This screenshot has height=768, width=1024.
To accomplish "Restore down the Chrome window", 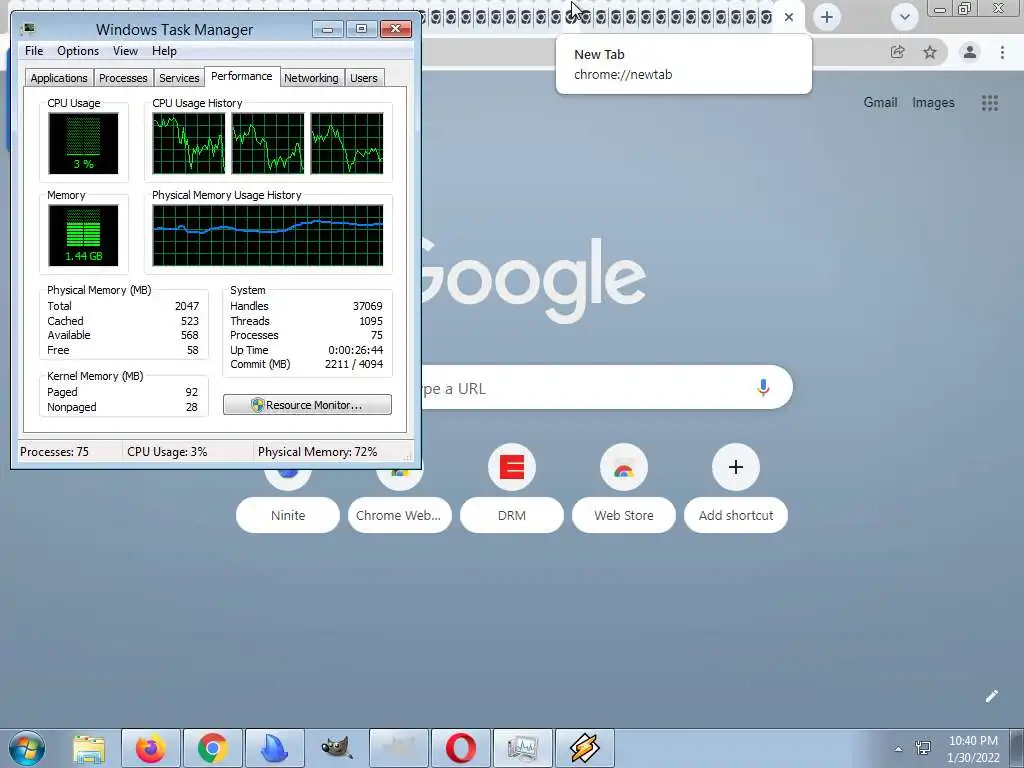I will click(965, 8).
